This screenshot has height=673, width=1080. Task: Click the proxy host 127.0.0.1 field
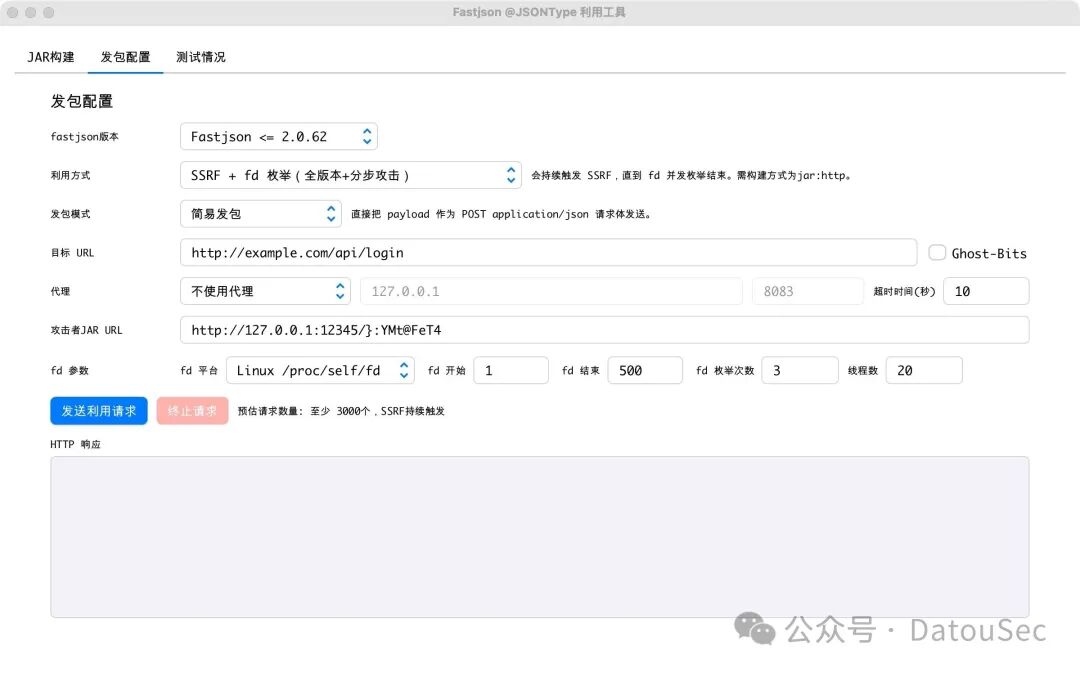551,291
